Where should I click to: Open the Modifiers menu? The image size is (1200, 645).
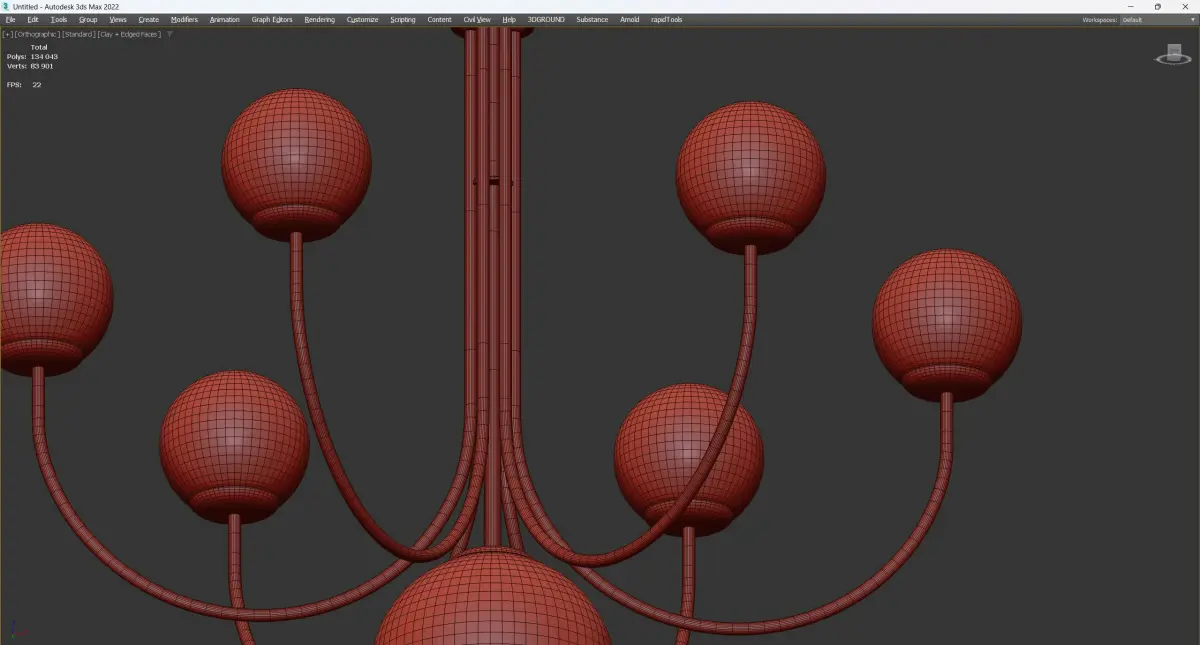pos(184,19)
